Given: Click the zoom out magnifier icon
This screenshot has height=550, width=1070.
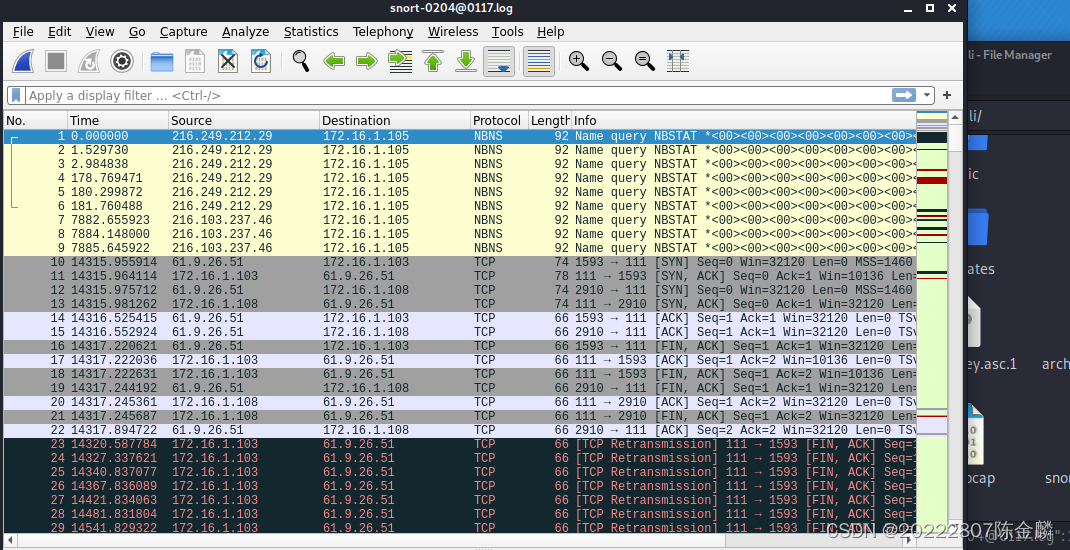Looking at the screenshot, I should [x=611, y=61].
